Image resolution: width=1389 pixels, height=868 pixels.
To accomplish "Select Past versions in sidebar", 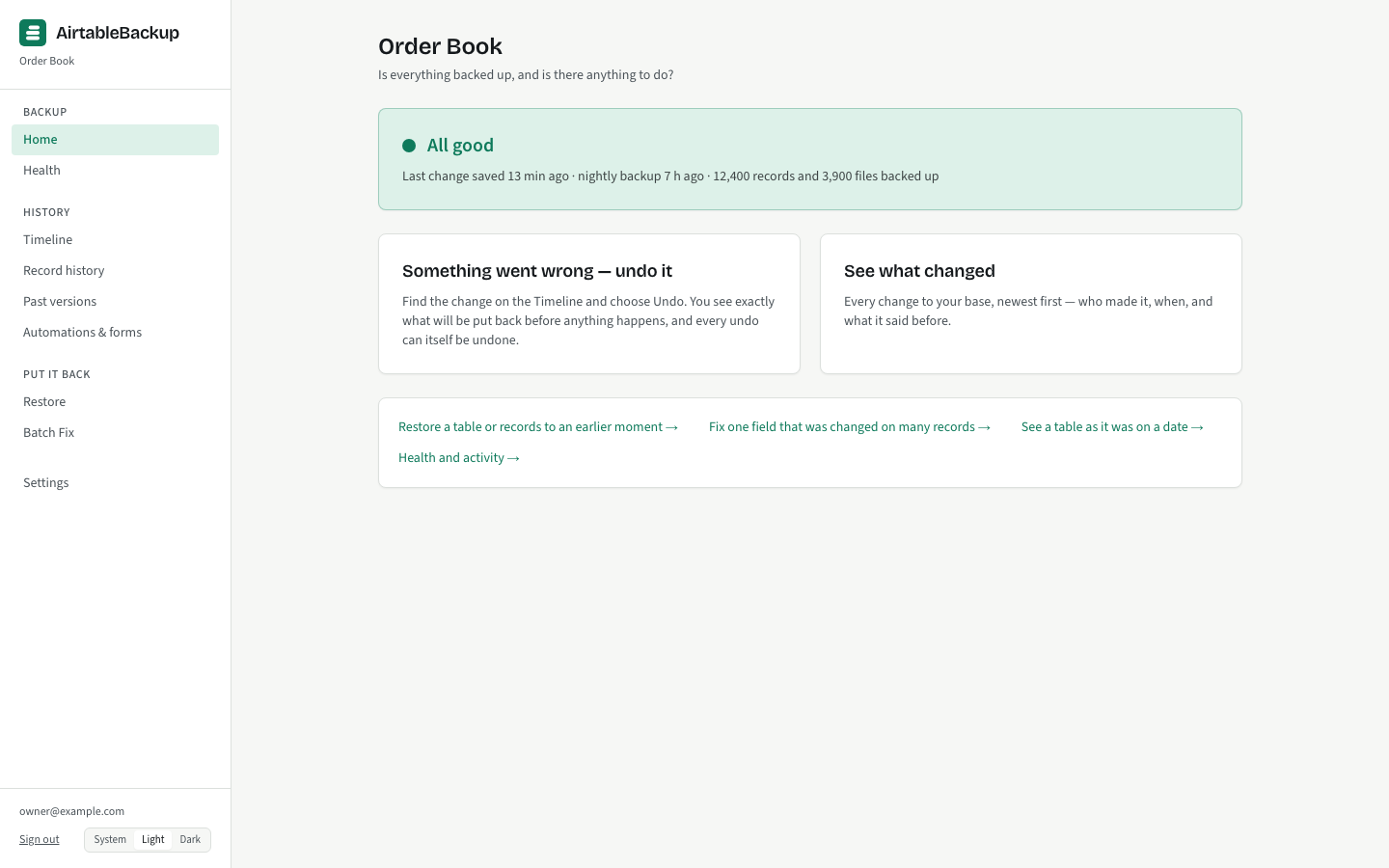I will click(115, 302).
